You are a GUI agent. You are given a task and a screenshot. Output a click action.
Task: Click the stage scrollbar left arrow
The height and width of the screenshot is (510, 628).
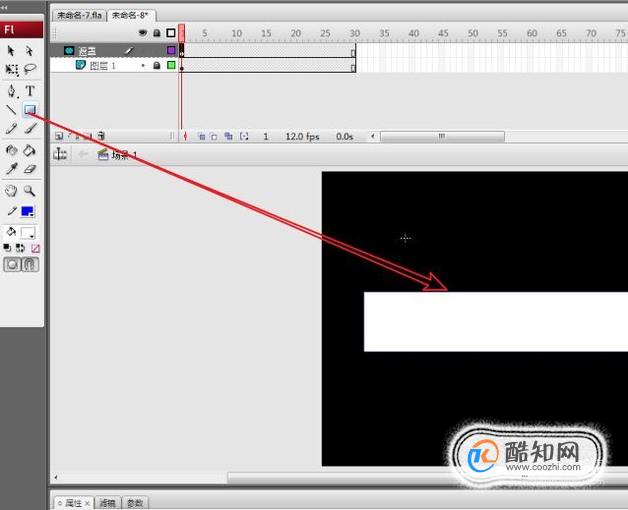pos(56,477)
